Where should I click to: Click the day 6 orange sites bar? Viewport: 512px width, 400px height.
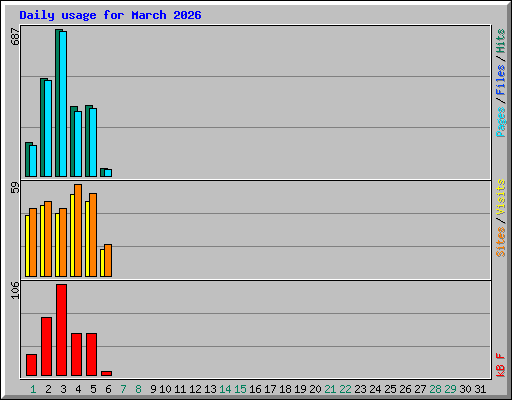click(x=108, y=261)
